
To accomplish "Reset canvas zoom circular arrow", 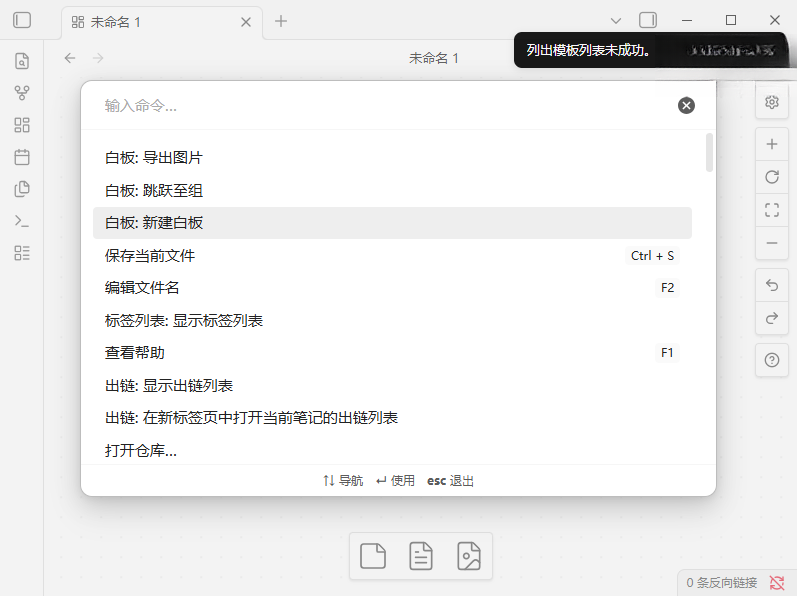I will [x=772, y=177].
